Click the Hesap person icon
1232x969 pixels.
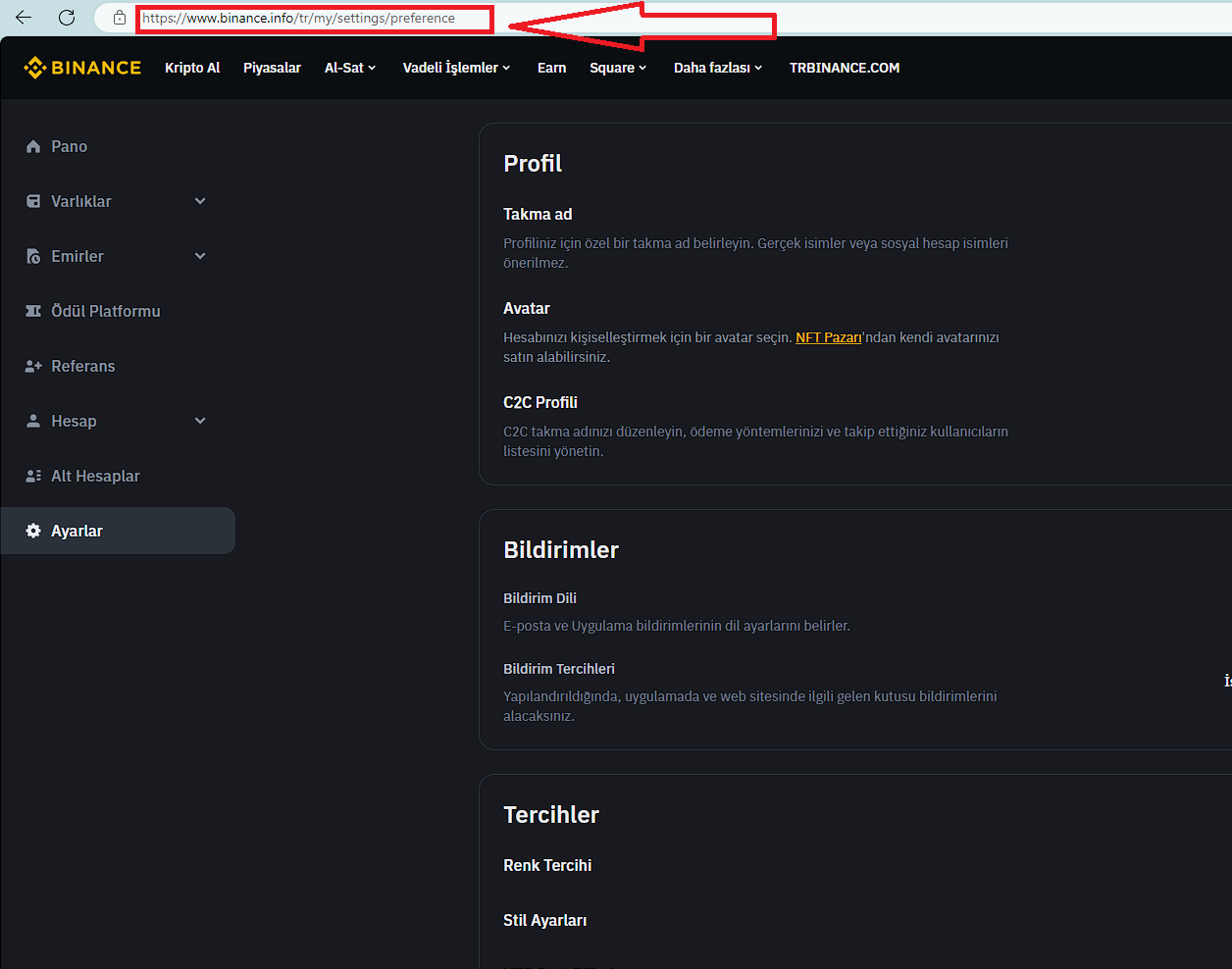(33, 421)
